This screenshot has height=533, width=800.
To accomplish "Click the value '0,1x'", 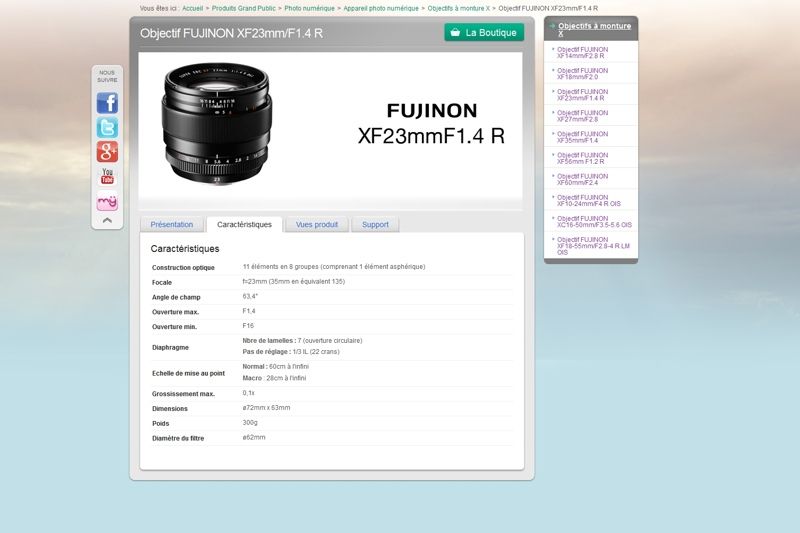I will pos(248,393).
